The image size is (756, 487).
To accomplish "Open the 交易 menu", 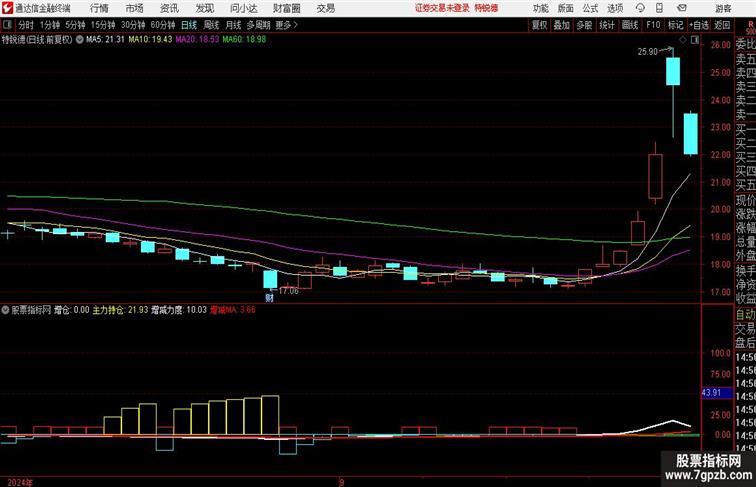I will coord(325,8).
